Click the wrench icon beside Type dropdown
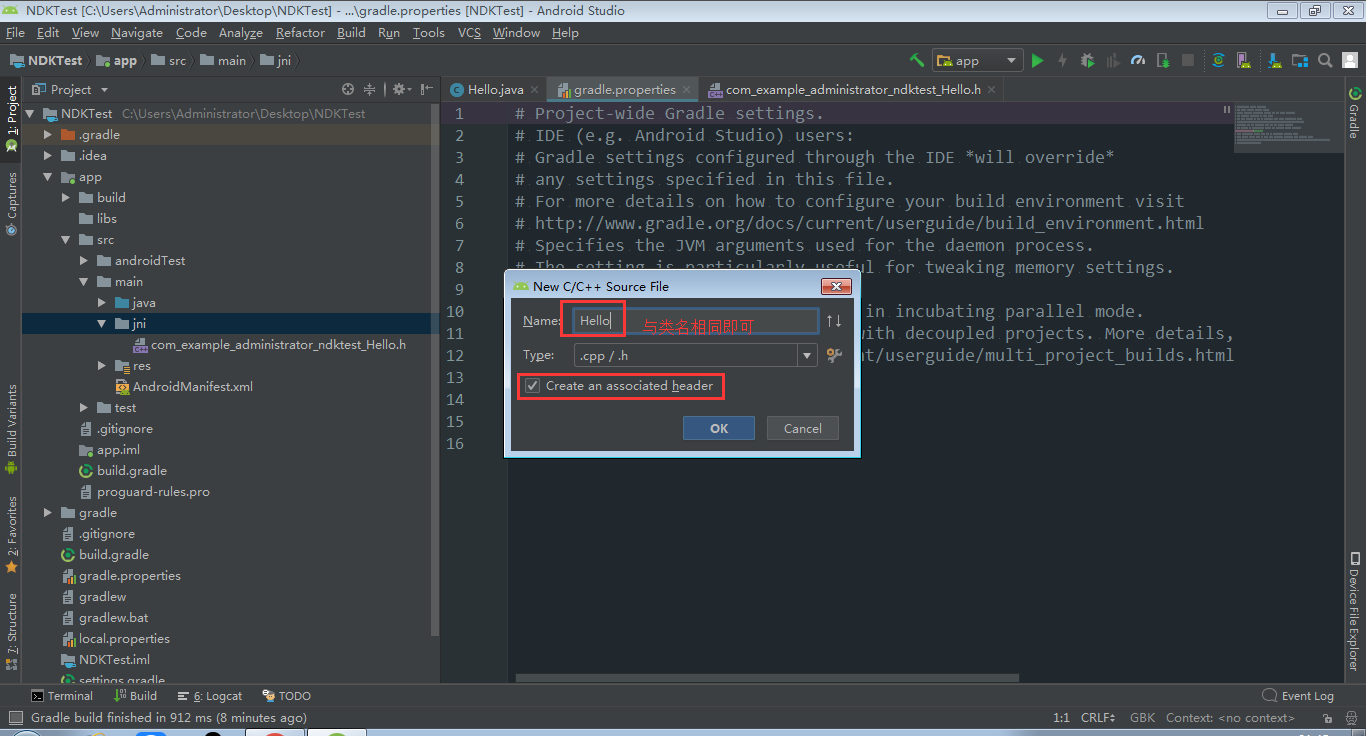 coord(835,355)
